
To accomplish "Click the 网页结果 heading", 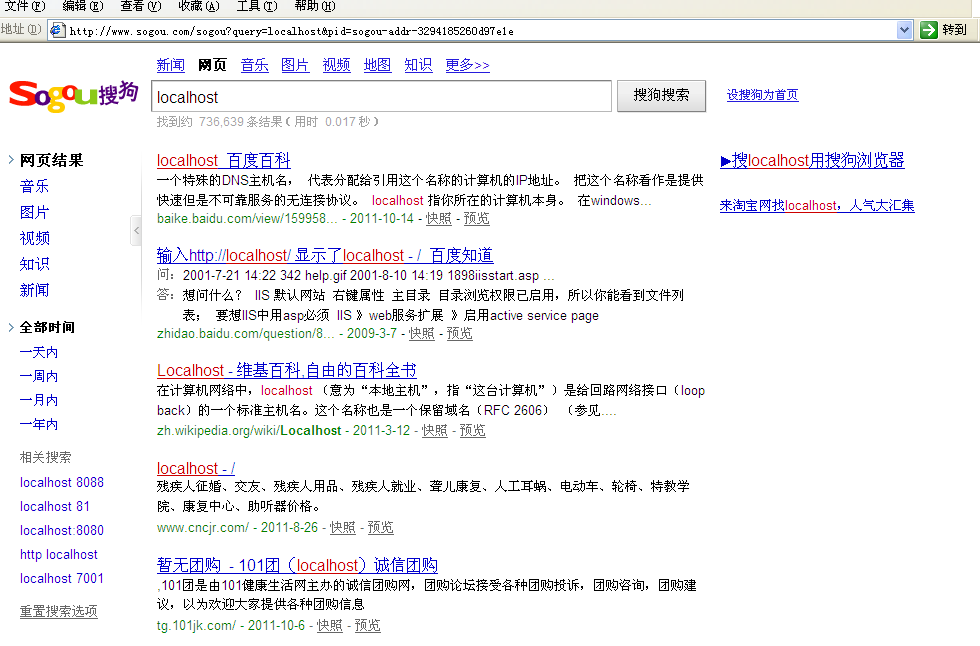I will pyautogui.click(x=51, y=161).
